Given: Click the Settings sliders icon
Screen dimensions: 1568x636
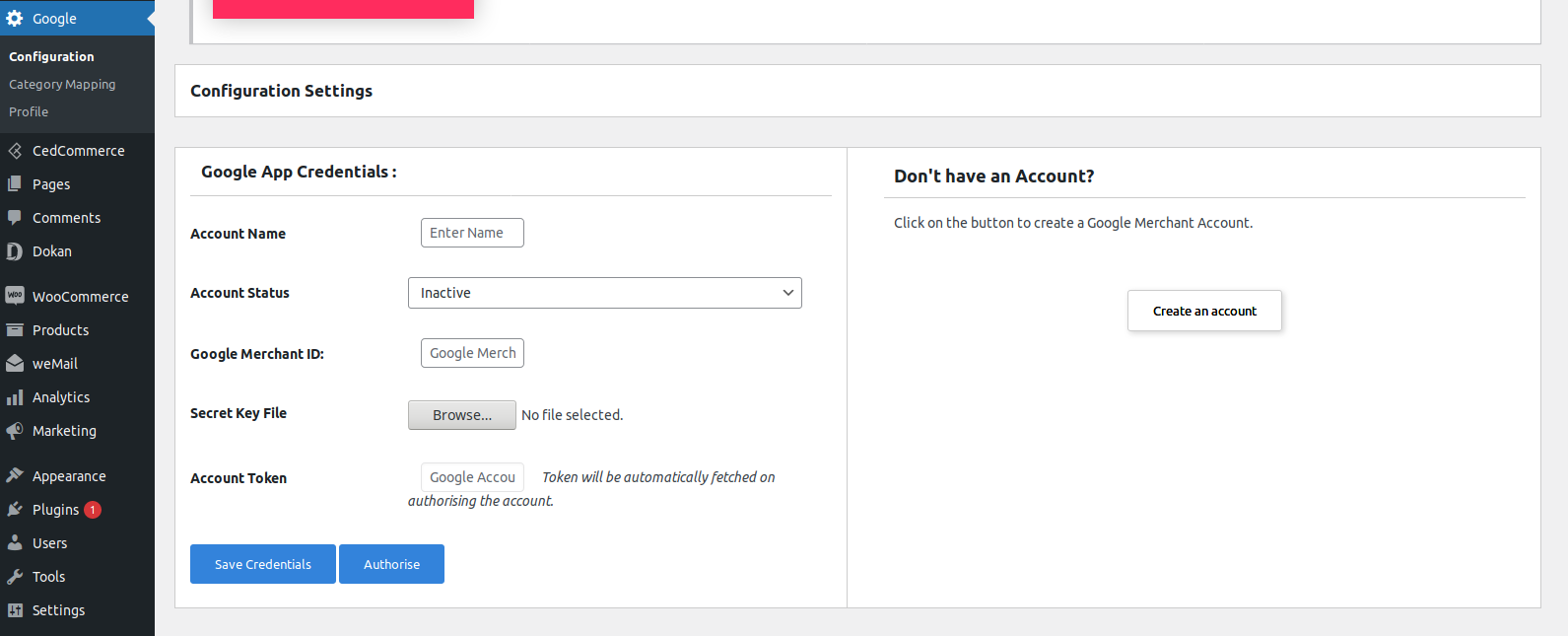Looking at the screenshot, I should click(15, 610).
